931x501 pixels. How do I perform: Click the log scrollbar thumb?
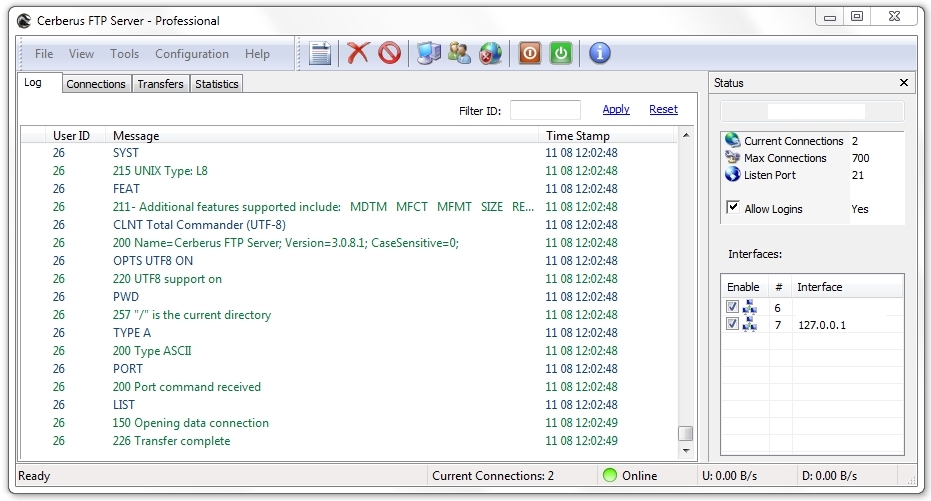[x=686, y=433]
